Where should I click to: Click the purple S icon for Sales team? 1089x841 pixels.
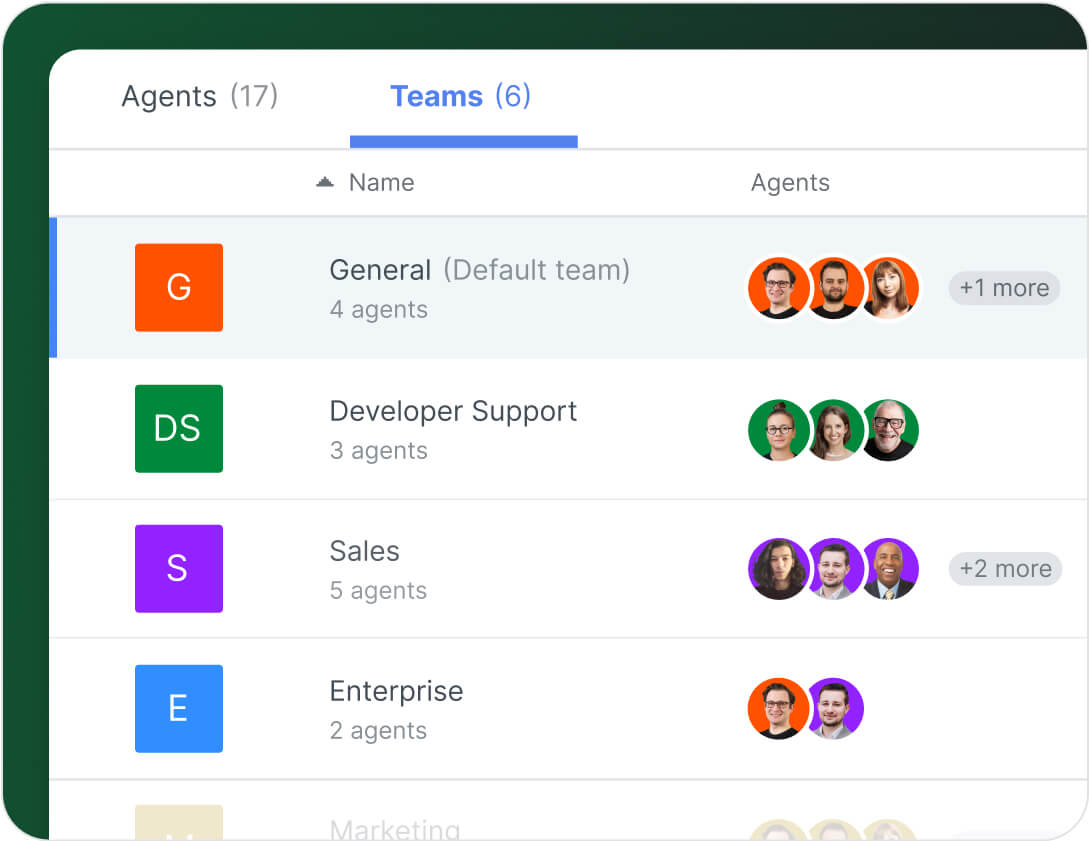[178, 568]
